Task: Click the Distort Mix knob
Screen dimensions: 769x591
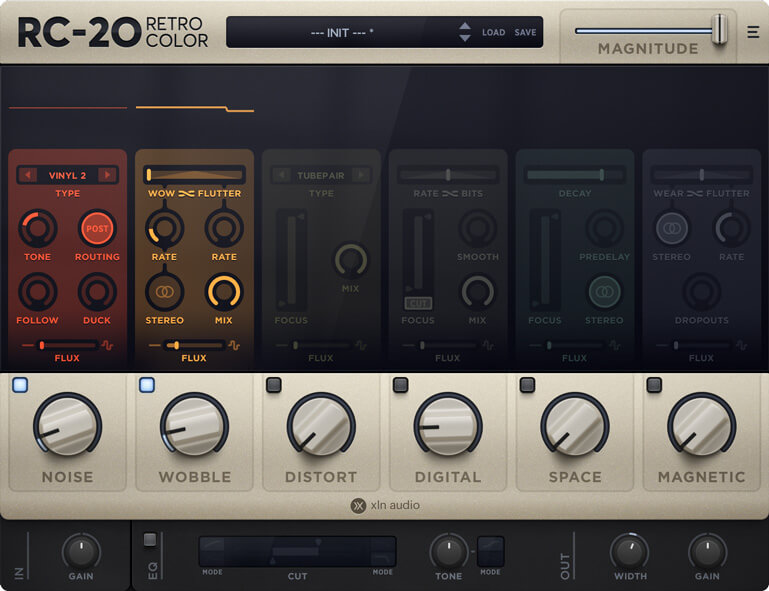Action: (351, 260)
